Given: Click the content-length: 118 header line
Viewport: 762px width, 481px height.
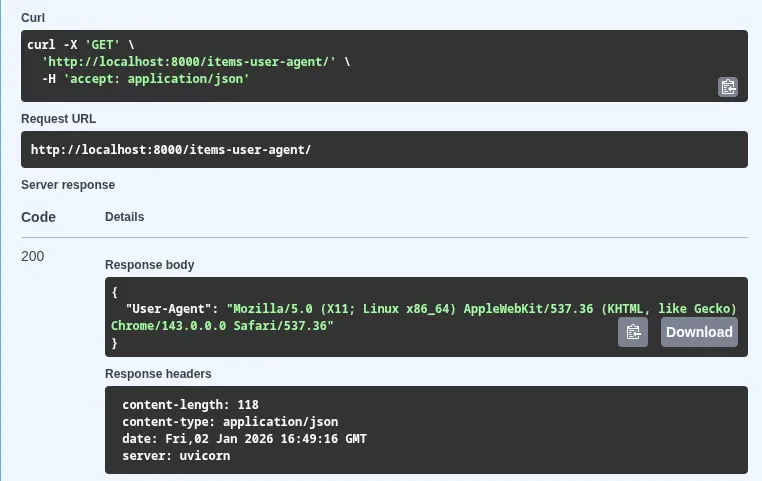Looking at the screenshot, I should pos(190,405).
